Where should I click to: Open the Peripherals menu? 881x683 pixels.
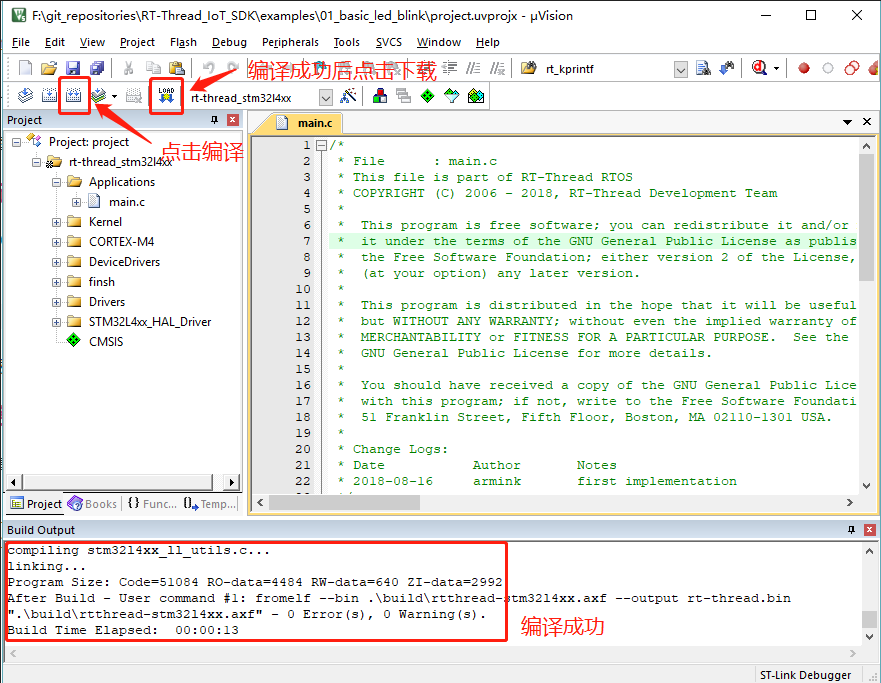point(290,42)
